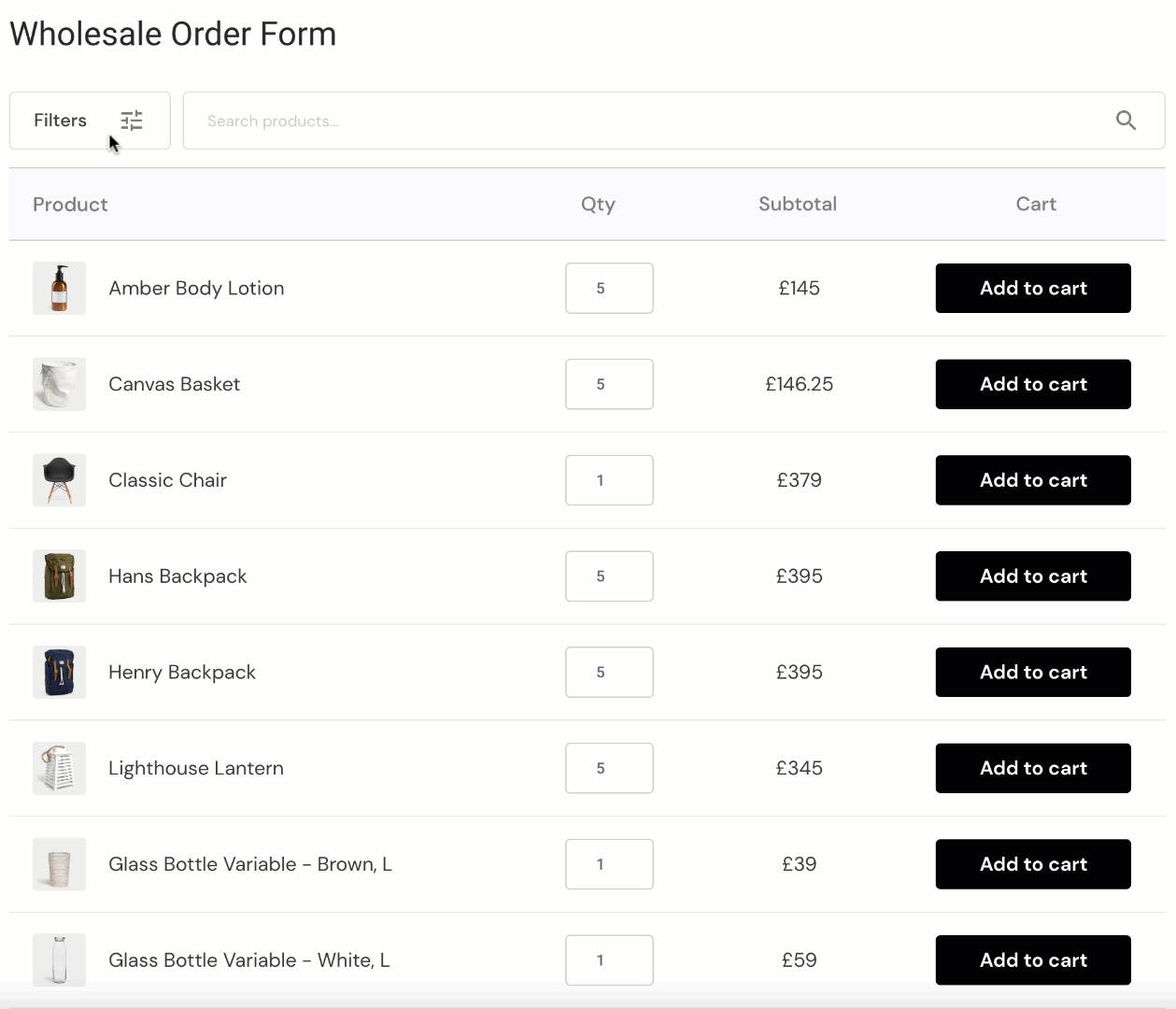Edit the quantity for Canvas Basket
1176x1009 pixels.
coord(609,384)
